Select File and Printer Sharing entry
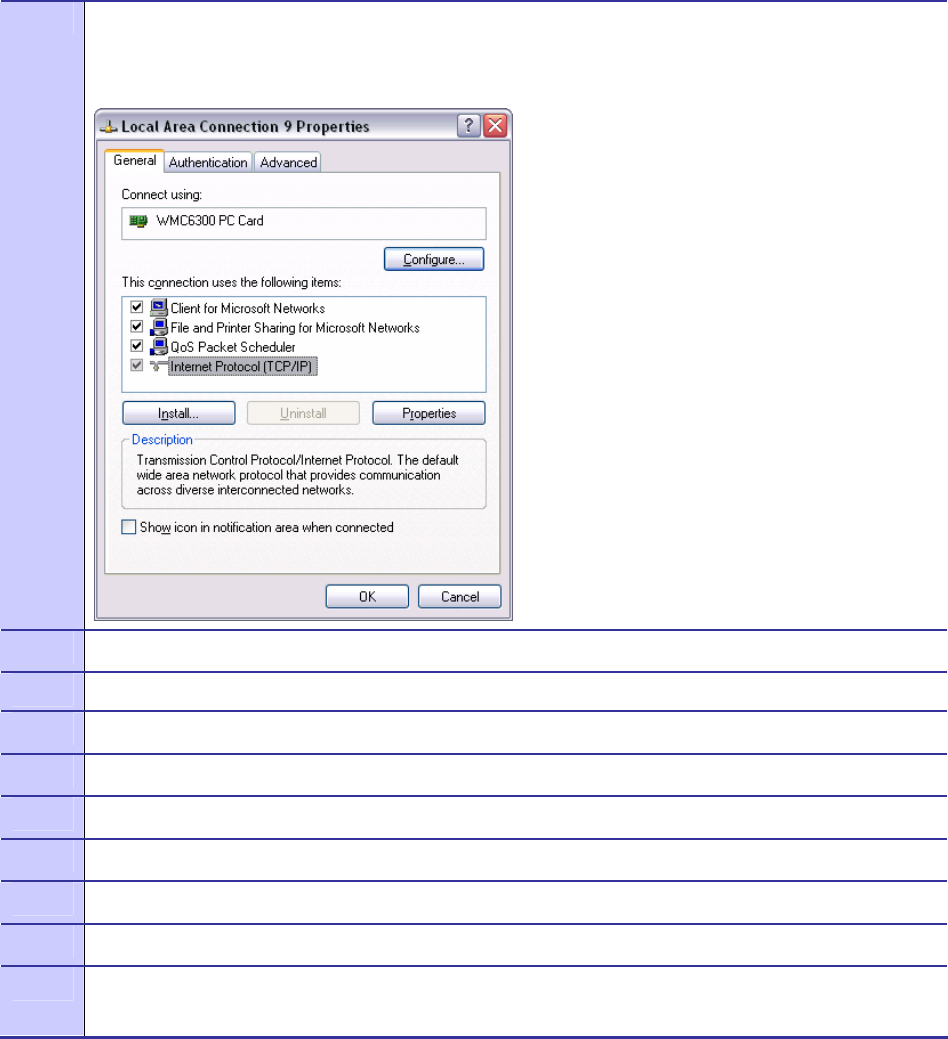The width and height of the screenshot is (948, 1039). [x=295, y=327]
